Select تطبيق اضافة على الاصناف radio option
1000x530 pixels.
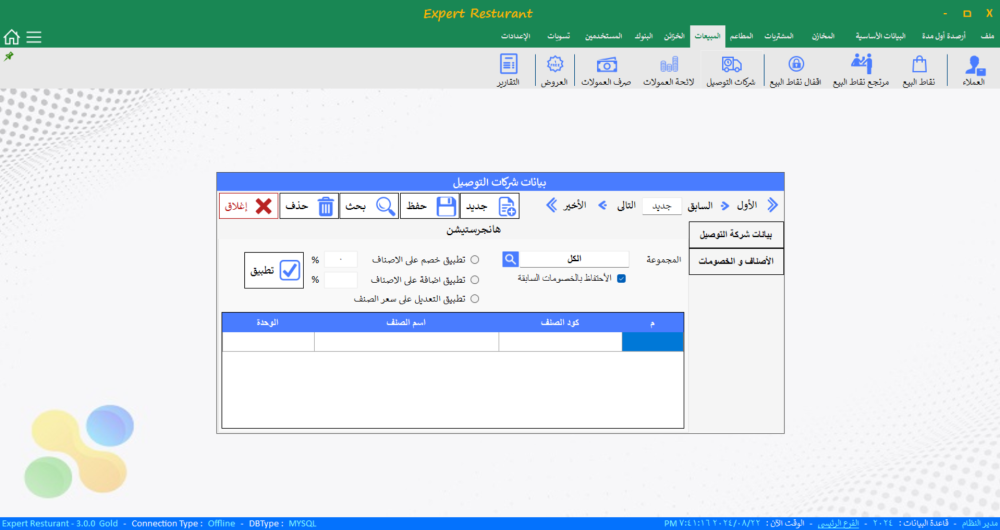click(475, 280)
